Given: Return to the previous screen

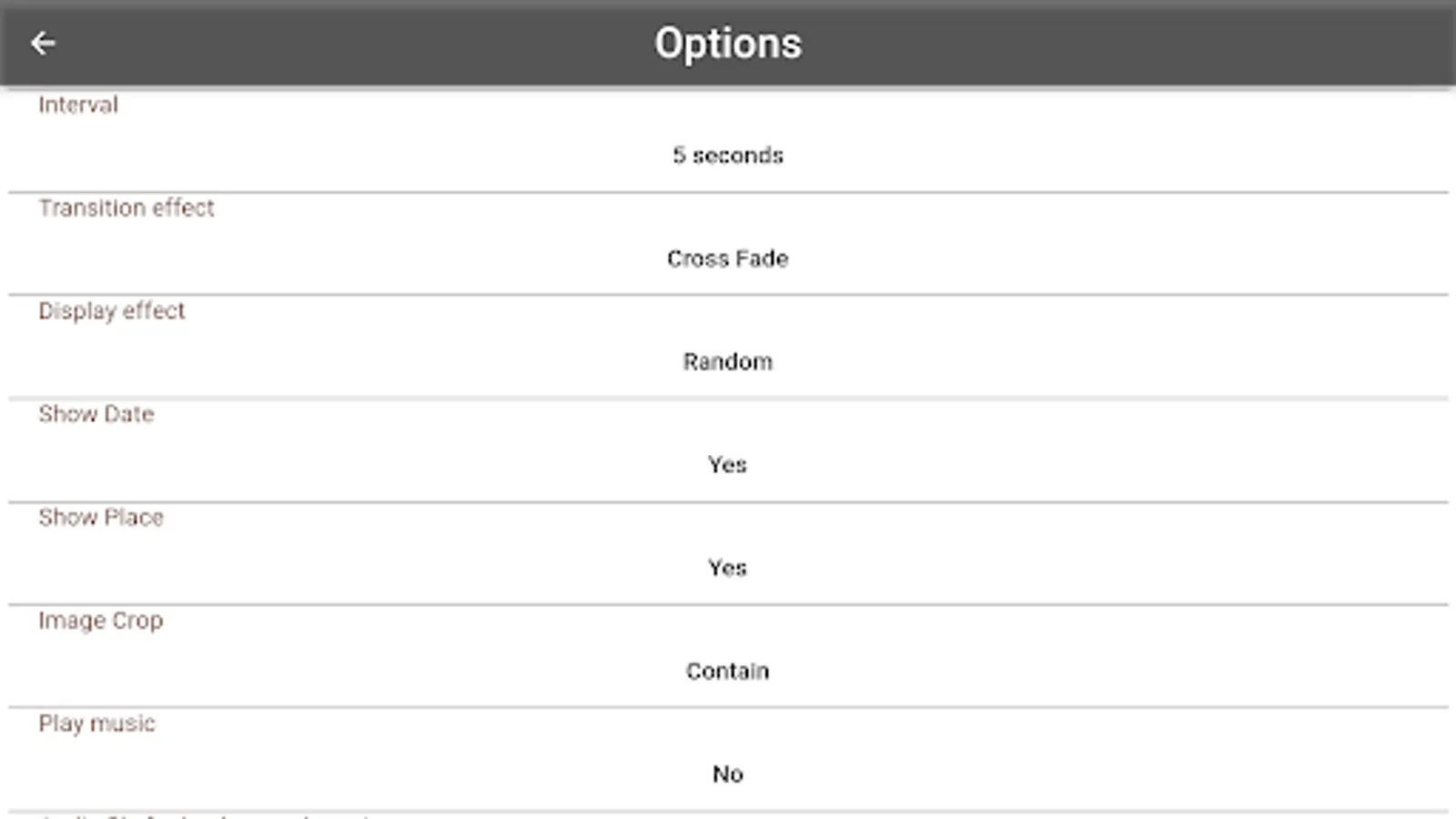Looking at the screenshot, I should pyautogui.click(x=43, y=43).
